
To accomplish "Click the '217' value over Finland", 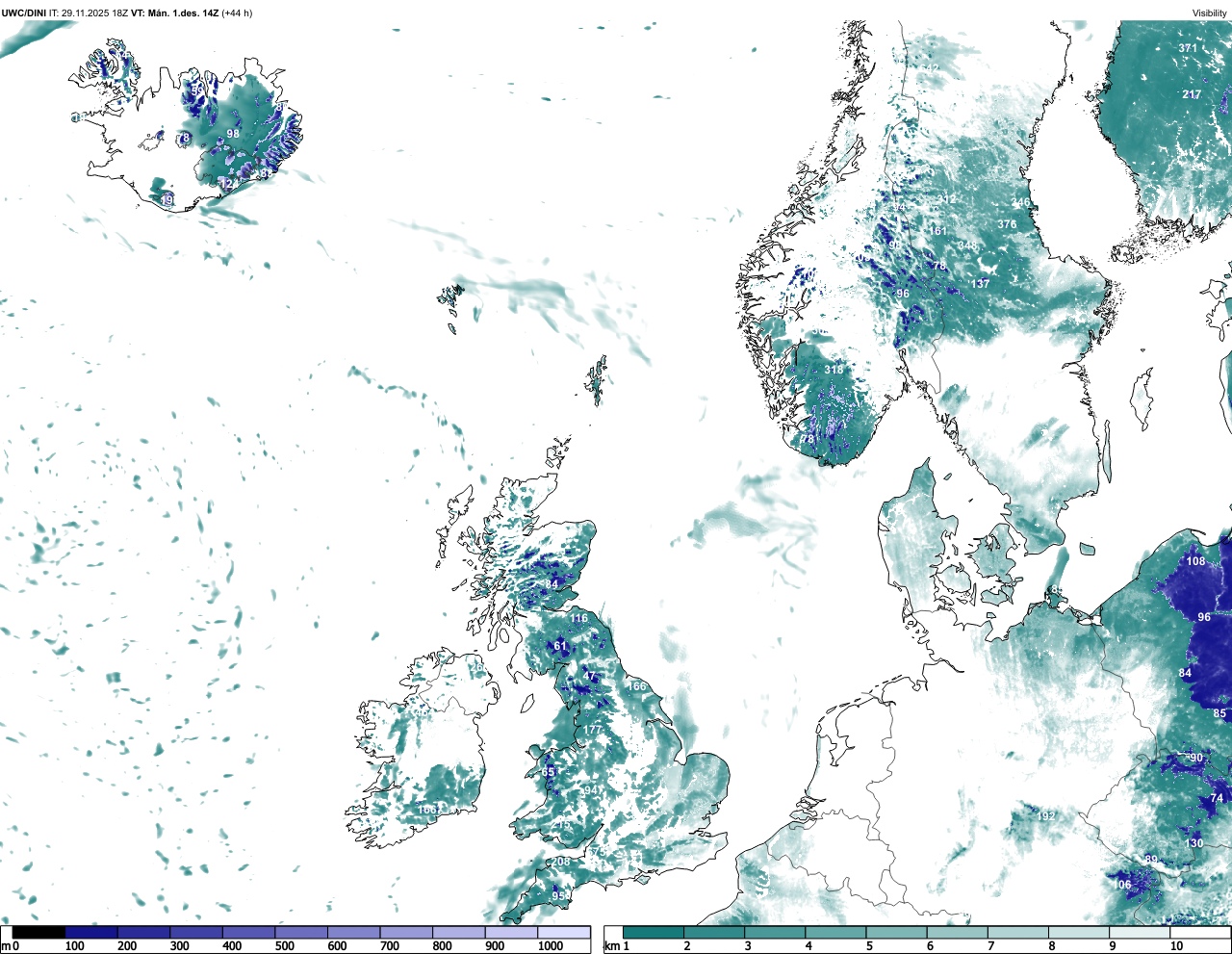I will [x=1192, y=94].
